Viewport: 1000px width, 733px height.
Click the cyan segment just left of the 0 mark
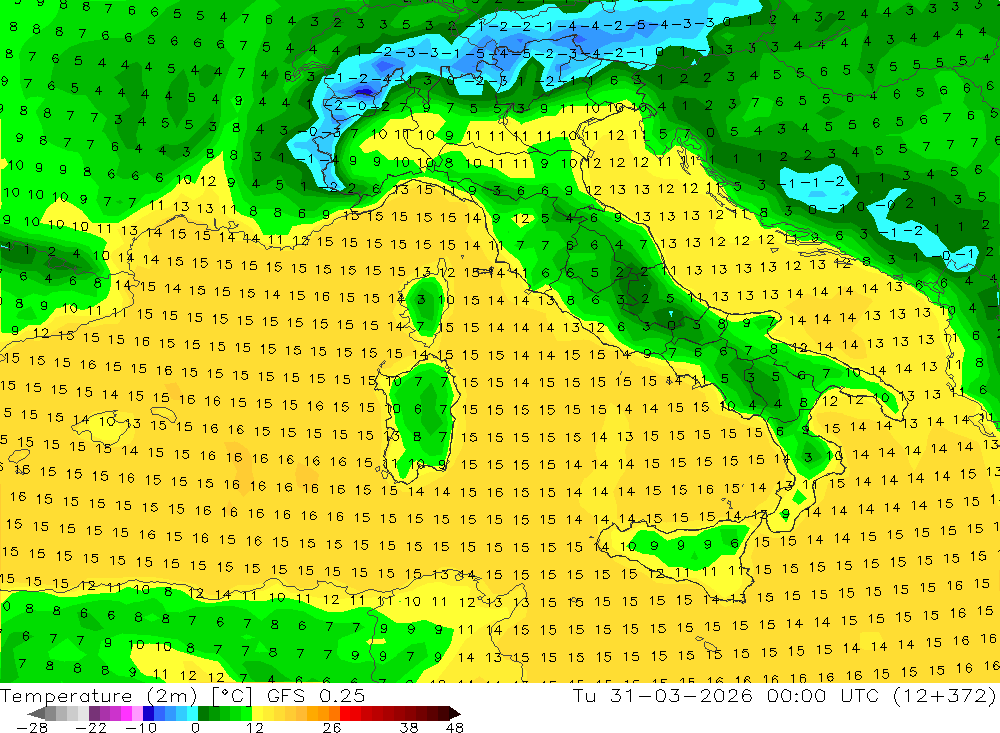coord(192,714)
